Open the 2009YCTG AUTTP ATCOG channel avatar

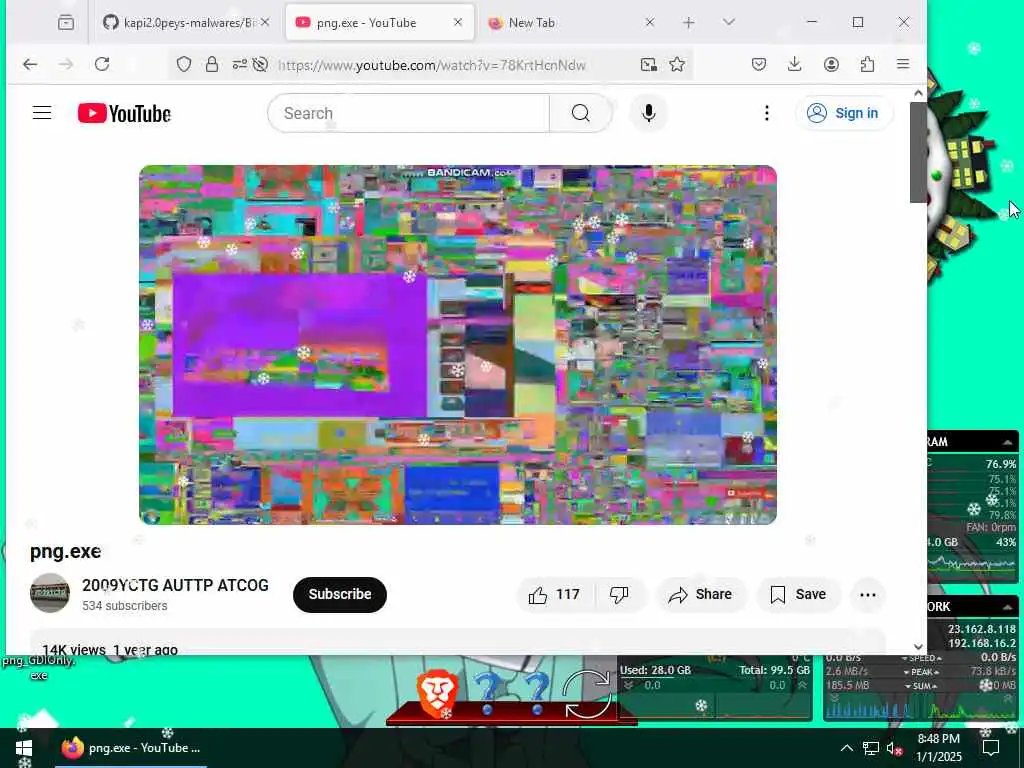click(x=50, y=593)
